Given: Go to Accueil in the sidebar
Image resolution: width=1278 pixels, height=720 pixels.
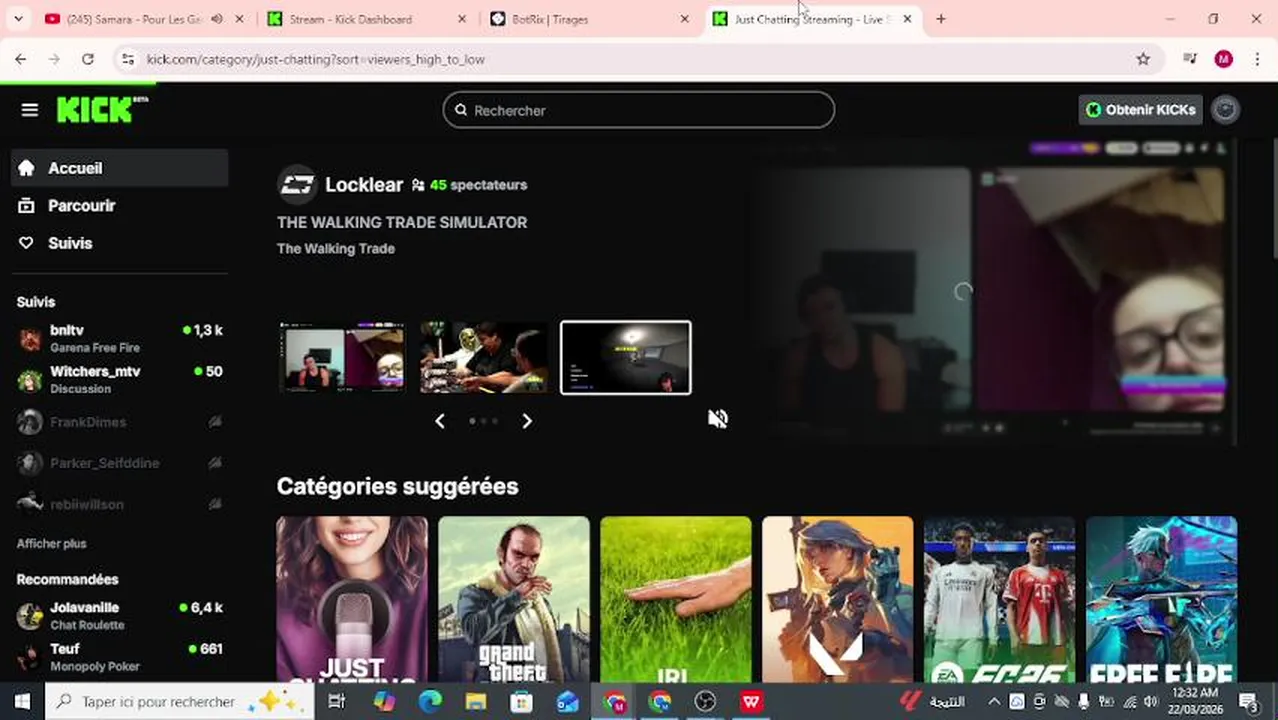Looking at the screenshot, I should pos(120,168).
